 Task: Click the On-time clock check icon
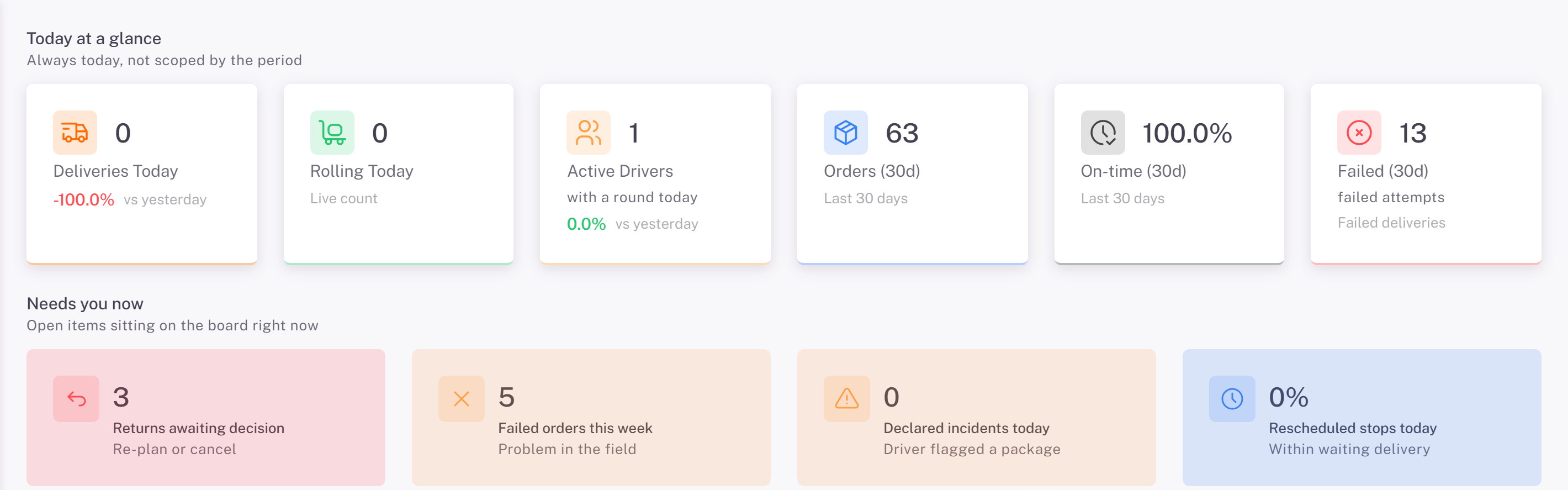point(1103,132)
